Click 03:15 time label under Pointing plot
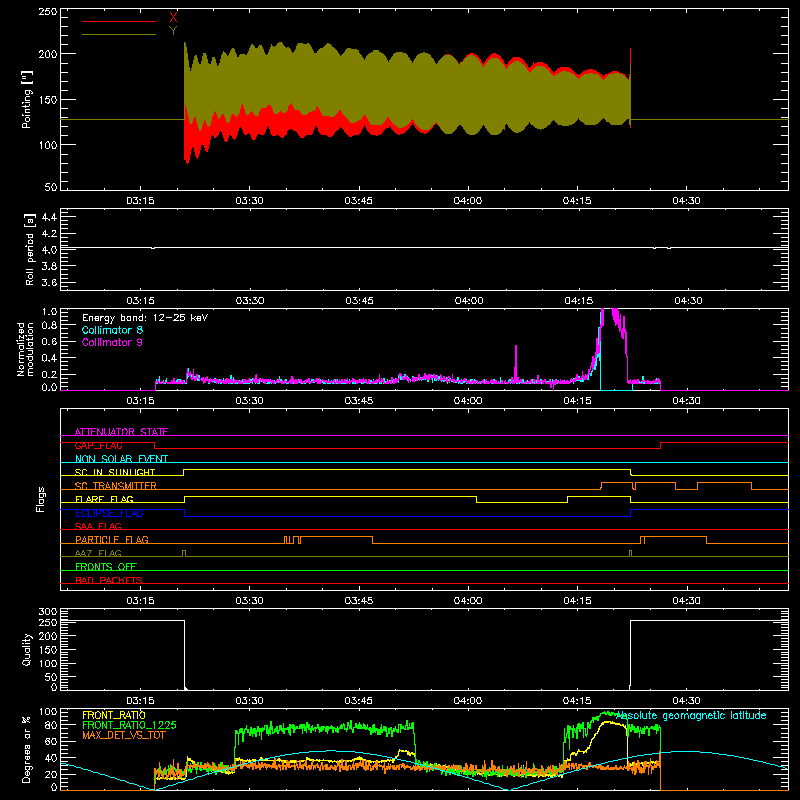Viewport: 800px width, 800px height. (140, 201)
